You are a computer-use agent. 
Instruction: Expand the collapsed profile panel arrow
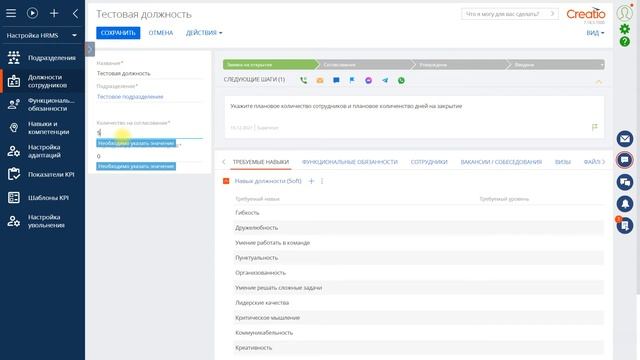tap(90, 49)
